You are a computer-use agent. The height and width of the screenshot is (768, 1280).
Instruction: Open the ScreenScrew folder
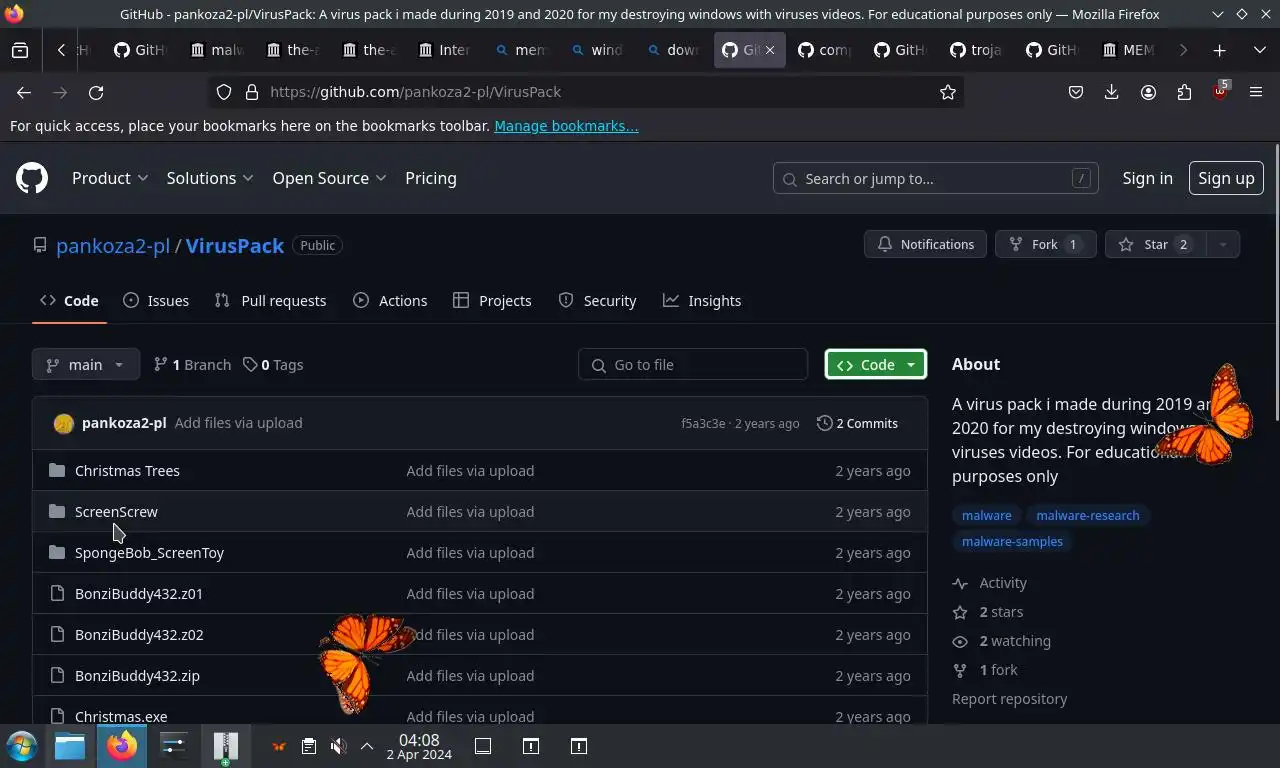116,511
